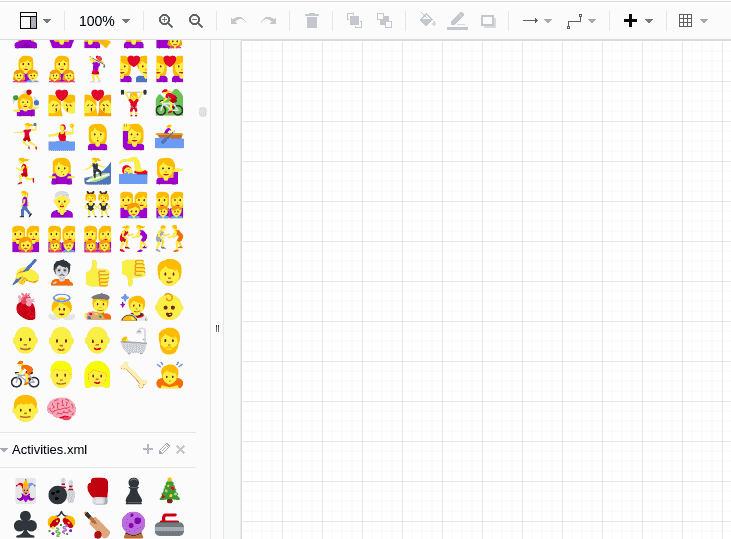Open the plus insert dropdown
Image resolution: width=731 pixels, height=539 pixels.
pyautogui.click(x=638, y=21)
